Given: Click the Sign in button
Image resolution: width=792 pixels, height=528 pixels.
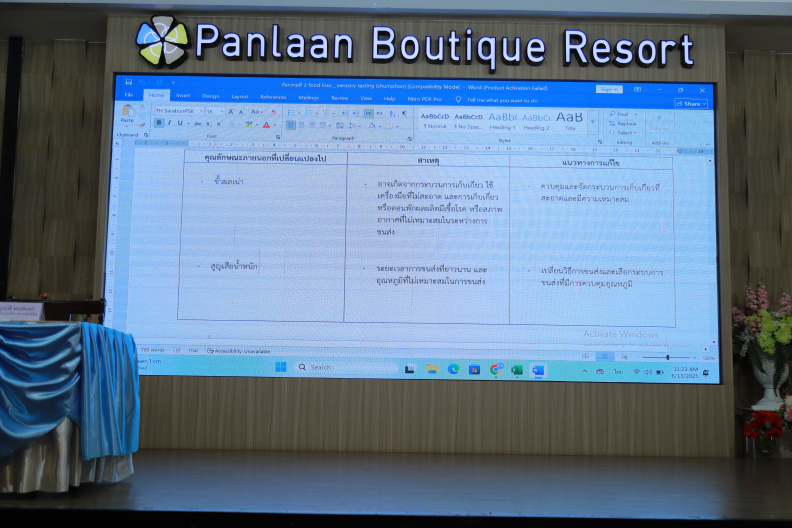Looking at the screenshot, I should click(609, 89).
